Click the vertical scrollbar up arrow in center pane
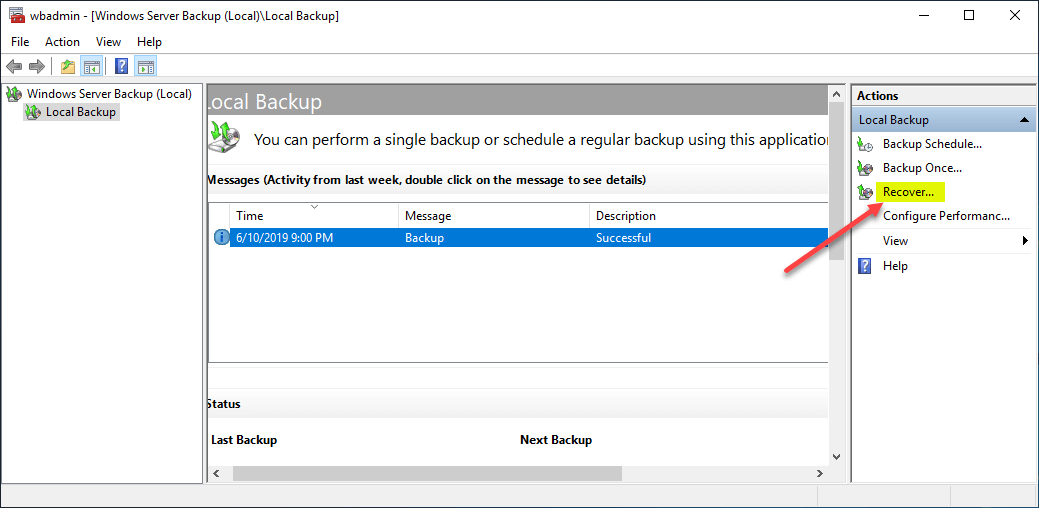The height and width of the screenshot is (508, 1039). coord(836,95)
